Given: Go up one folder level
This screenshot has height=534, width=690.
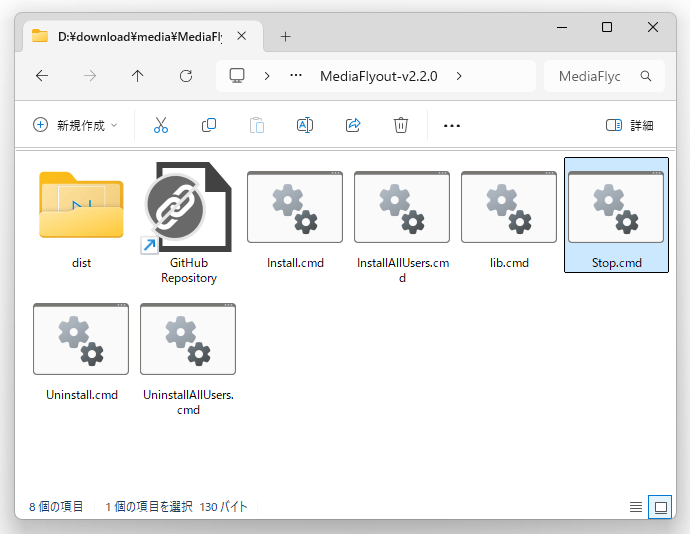Looking at the screenshot, I should tap(138, 76).
